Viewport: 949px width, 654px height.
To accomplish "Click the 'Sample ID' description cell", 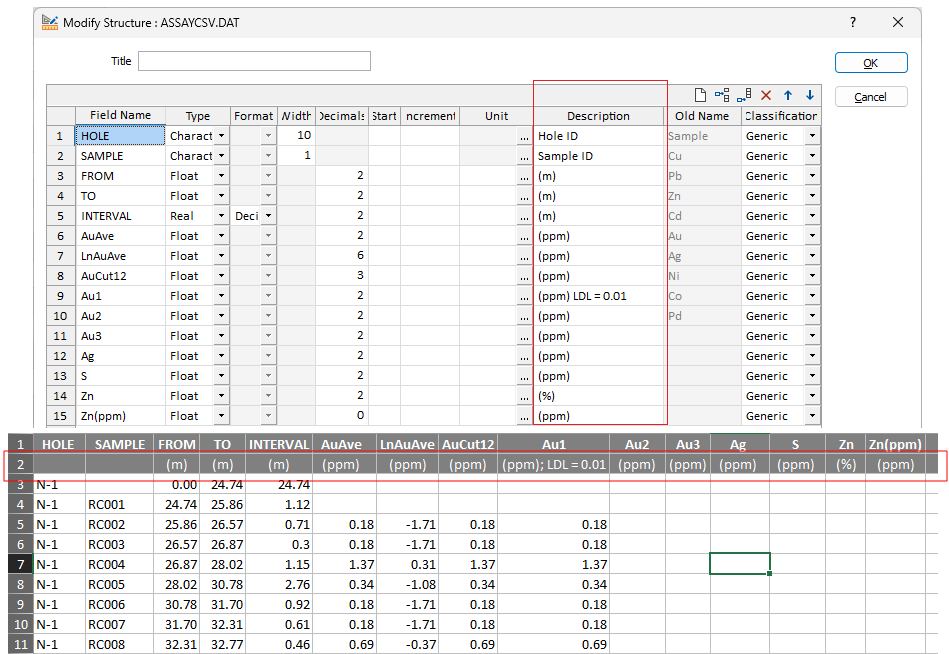I will pyautogui.click(x=599, y=156).
